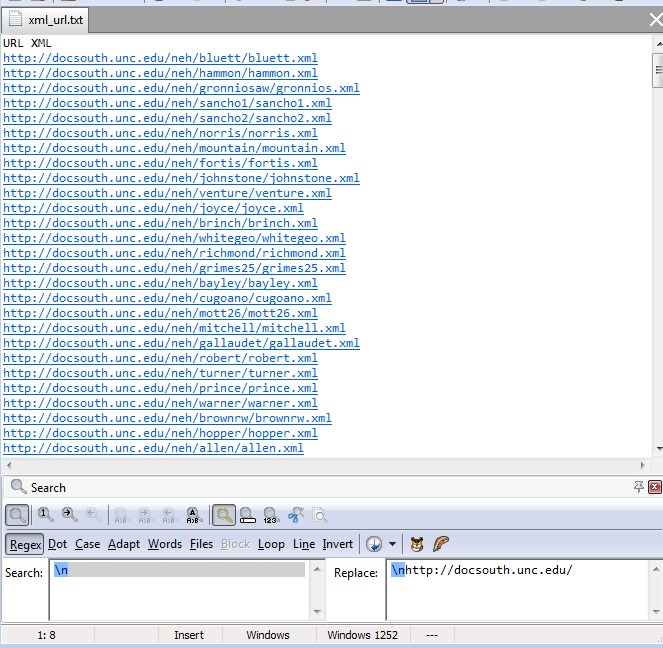Viewport: 663px width, 648px height.
Task: Switch to the xml_url.txt tab
Action: click(x=45, y=19)
